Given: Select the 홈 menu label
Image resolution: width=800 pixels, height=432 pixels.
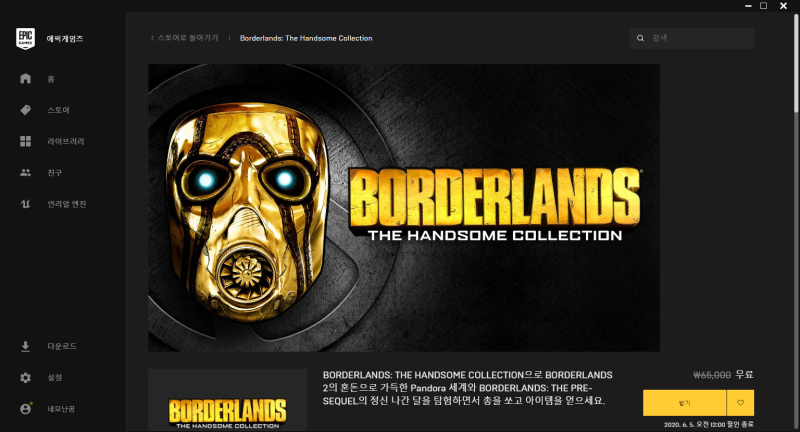Looking at the screenshot, I should point(51,79).
